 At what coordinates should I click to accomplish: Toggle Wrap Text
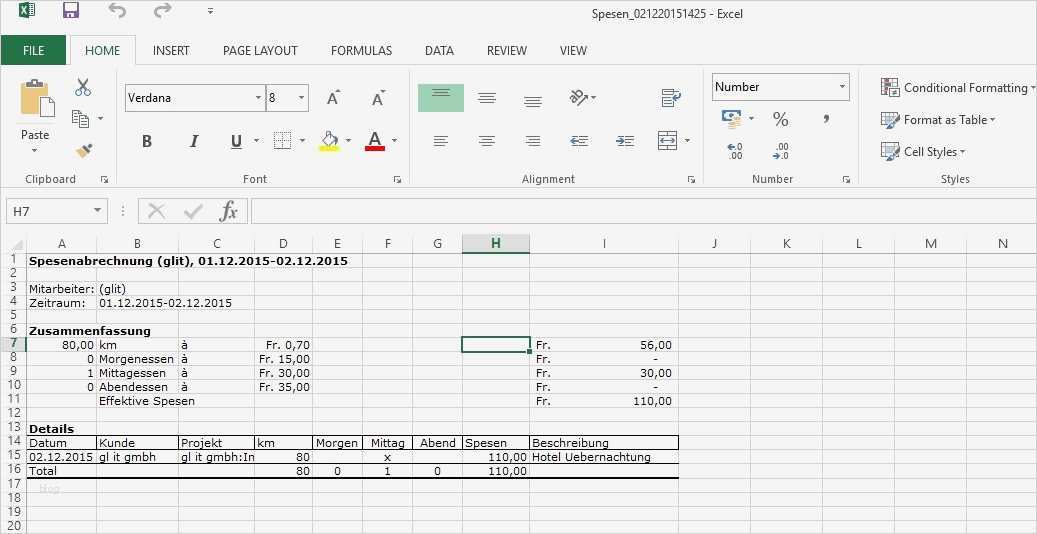tap(671, 98)
